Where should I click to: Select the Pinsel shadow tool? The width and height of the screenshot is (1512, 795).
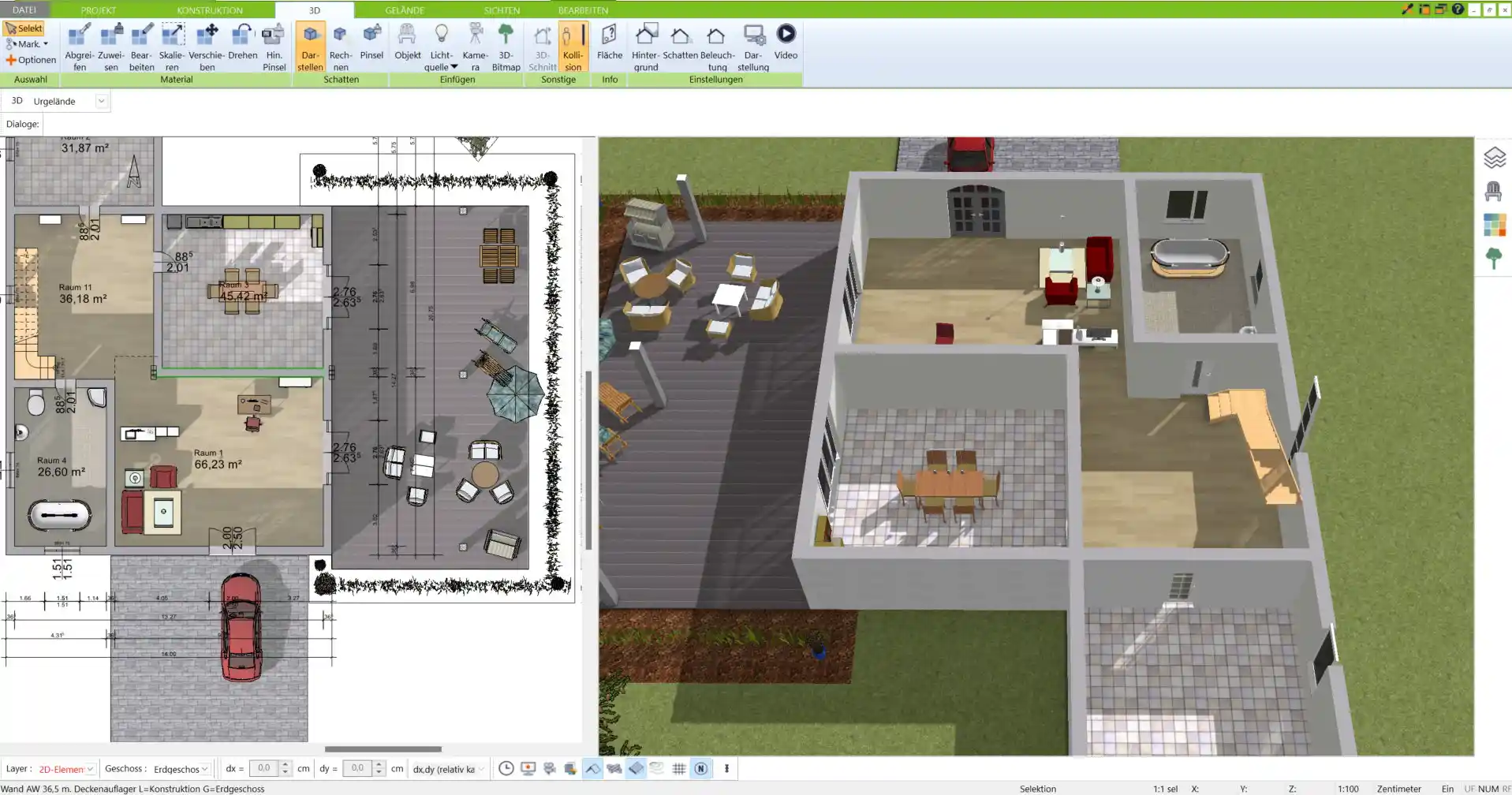coord(371,42)
